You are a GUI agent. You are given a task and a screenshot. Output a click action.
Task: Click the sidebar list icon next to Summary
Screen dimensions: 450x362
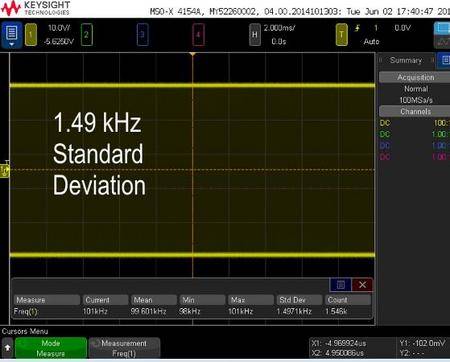coord(445,60)
